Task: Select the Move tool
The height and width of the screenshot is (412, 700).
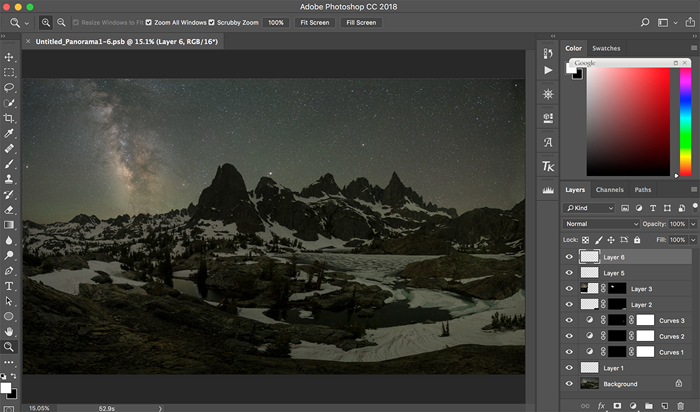Action: [x=9, y=57]
